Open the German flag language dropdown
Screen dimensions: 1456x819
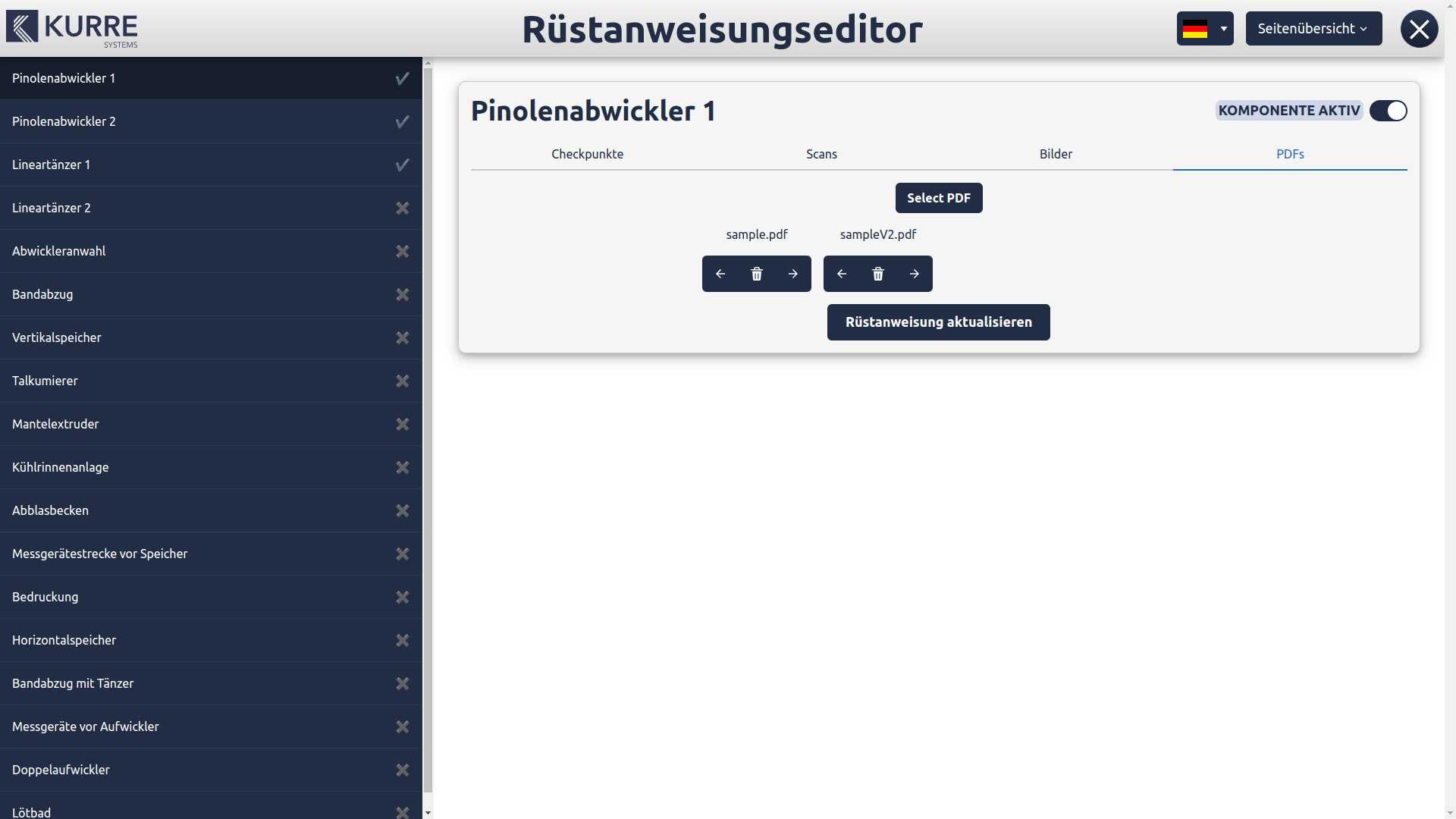tap(1204, 29)
